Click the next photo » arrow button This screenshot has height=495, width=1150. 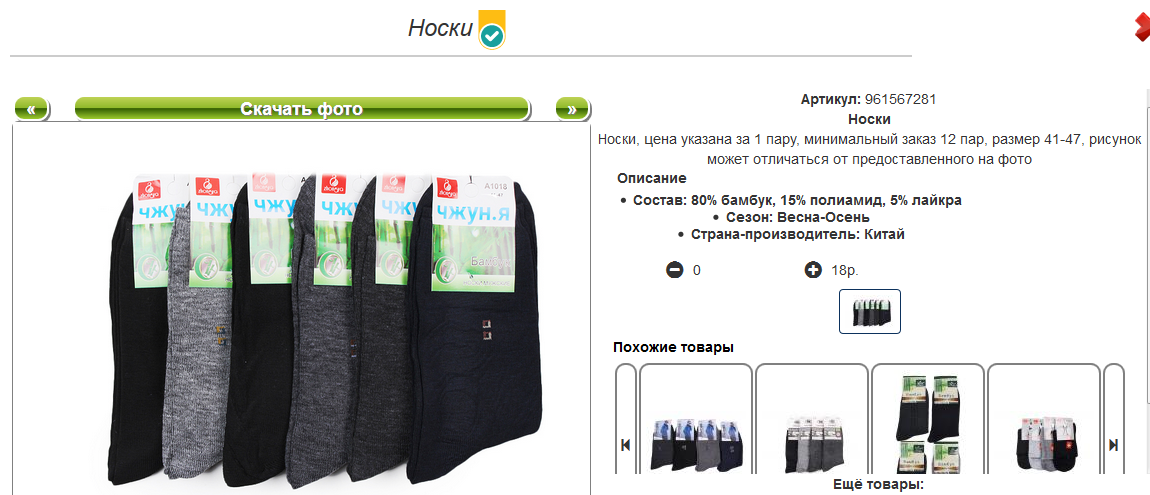pos(572,109)
